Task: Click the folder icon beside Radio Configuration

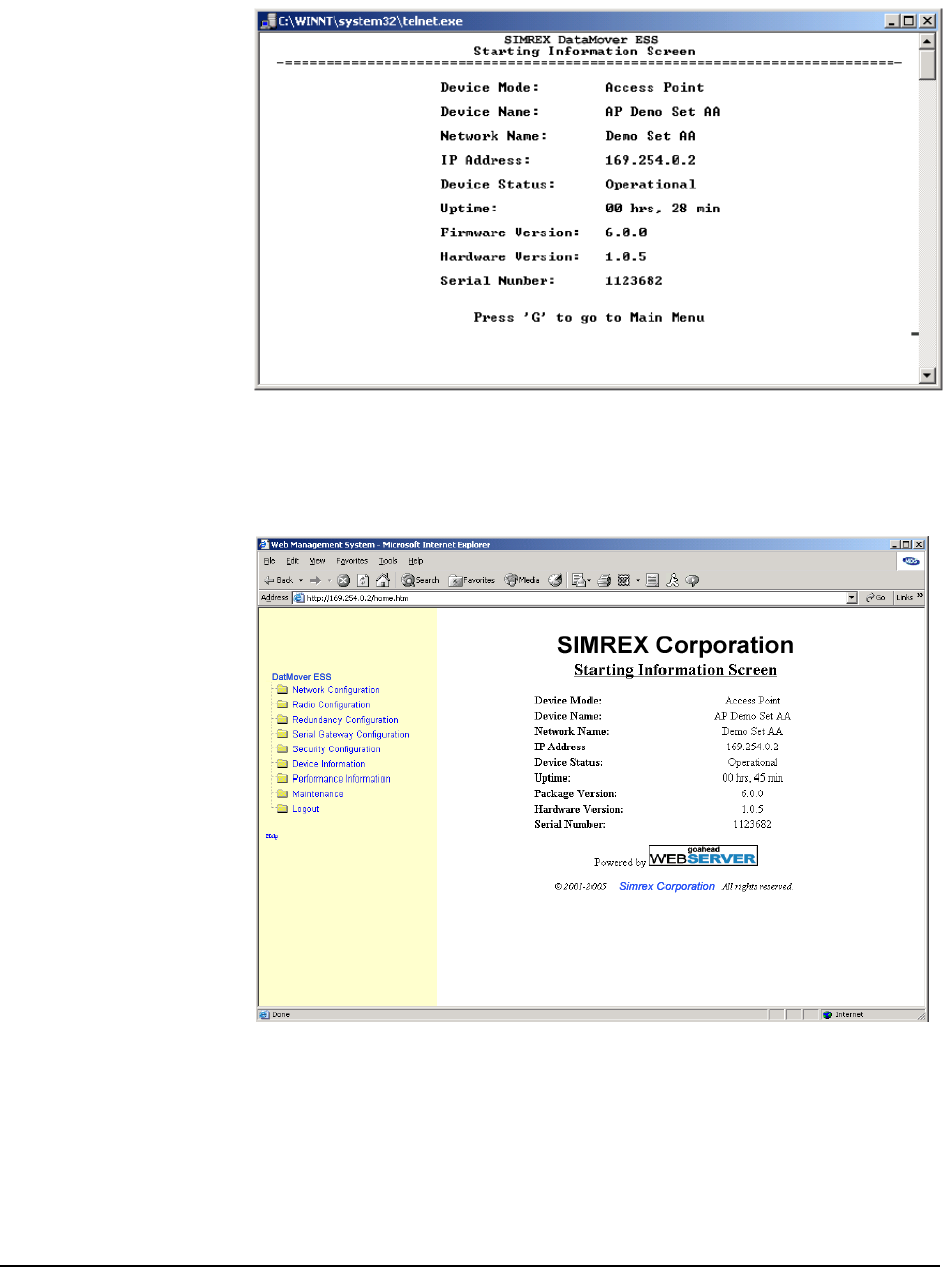Action: click(282, 705)
